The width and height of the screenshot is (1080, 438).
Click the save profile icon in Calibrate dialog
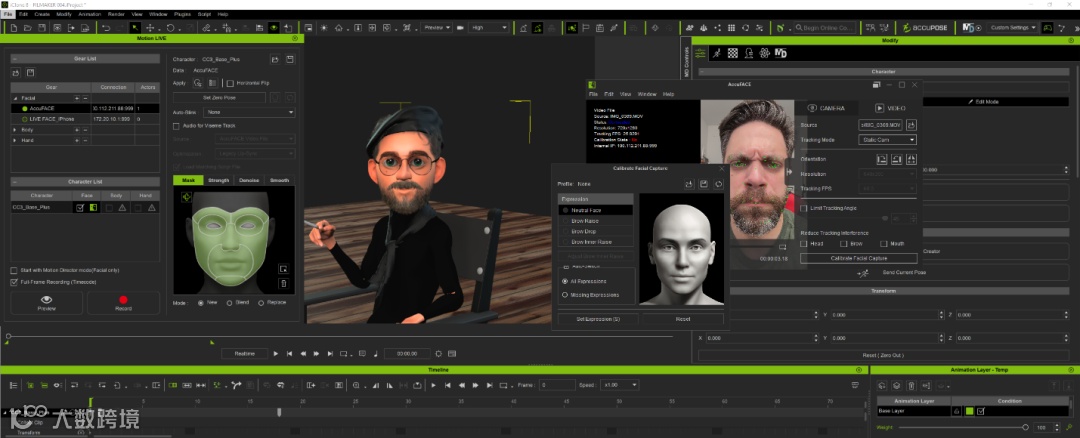[x=704, y=184]
